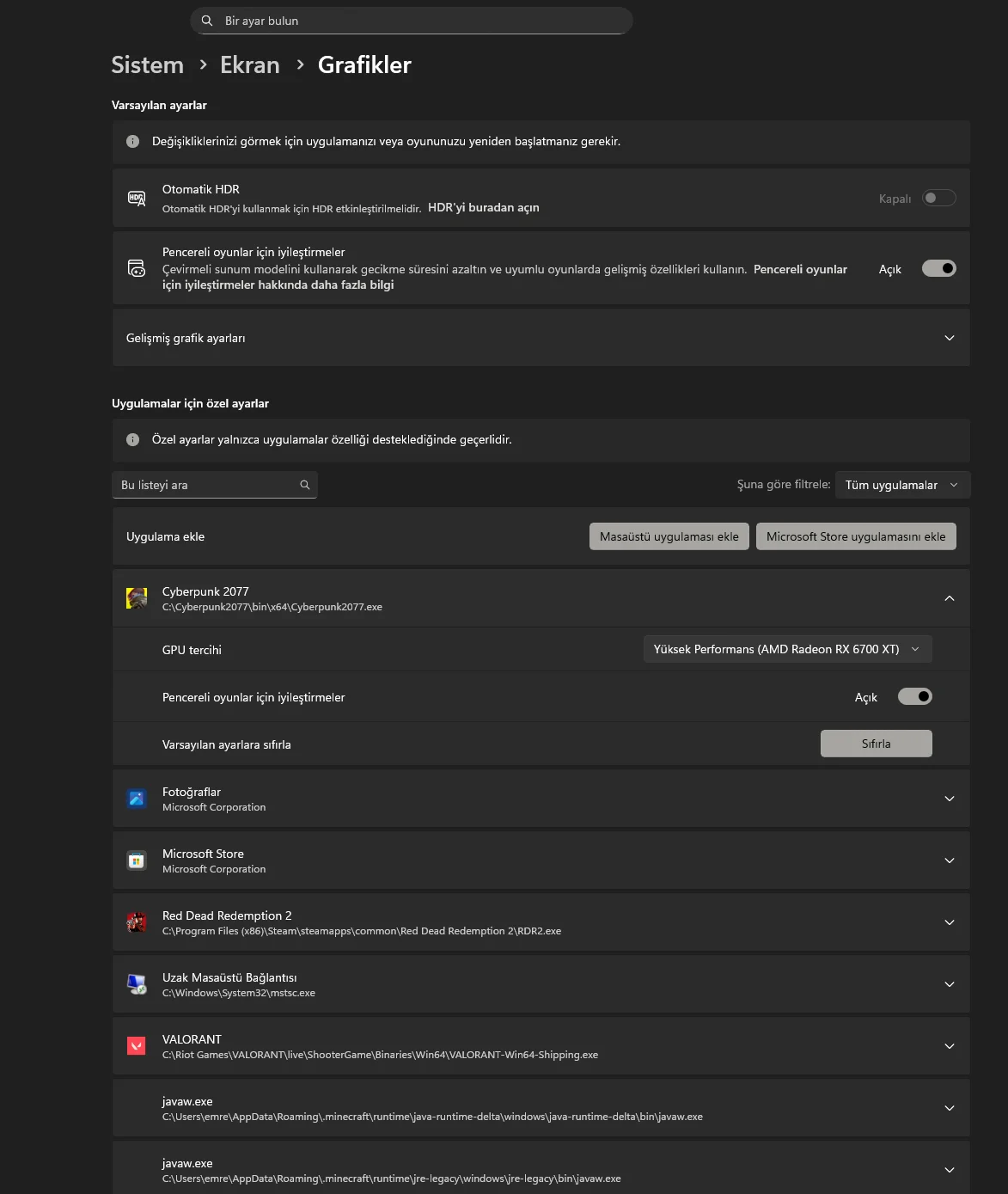
Task: Open the Tüm uygulamalar filter dropdown
Action: [901, 485]
